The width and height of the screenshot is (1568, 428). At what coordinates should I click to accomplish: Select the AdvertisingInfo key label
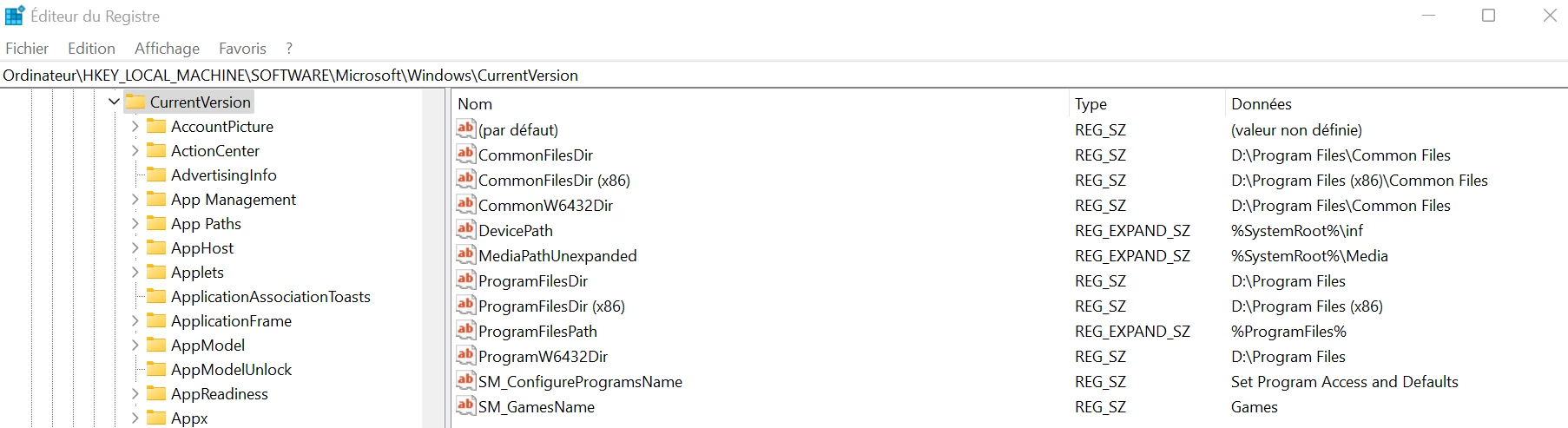pyautogui.click(x=224, y=174)
